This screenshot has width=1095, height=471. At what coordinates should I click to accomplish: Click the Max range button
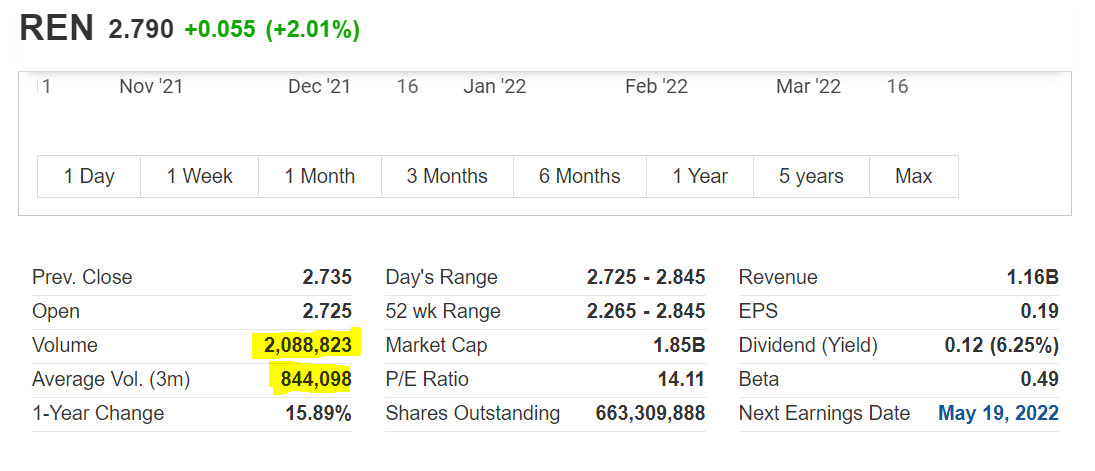[913, 177]
